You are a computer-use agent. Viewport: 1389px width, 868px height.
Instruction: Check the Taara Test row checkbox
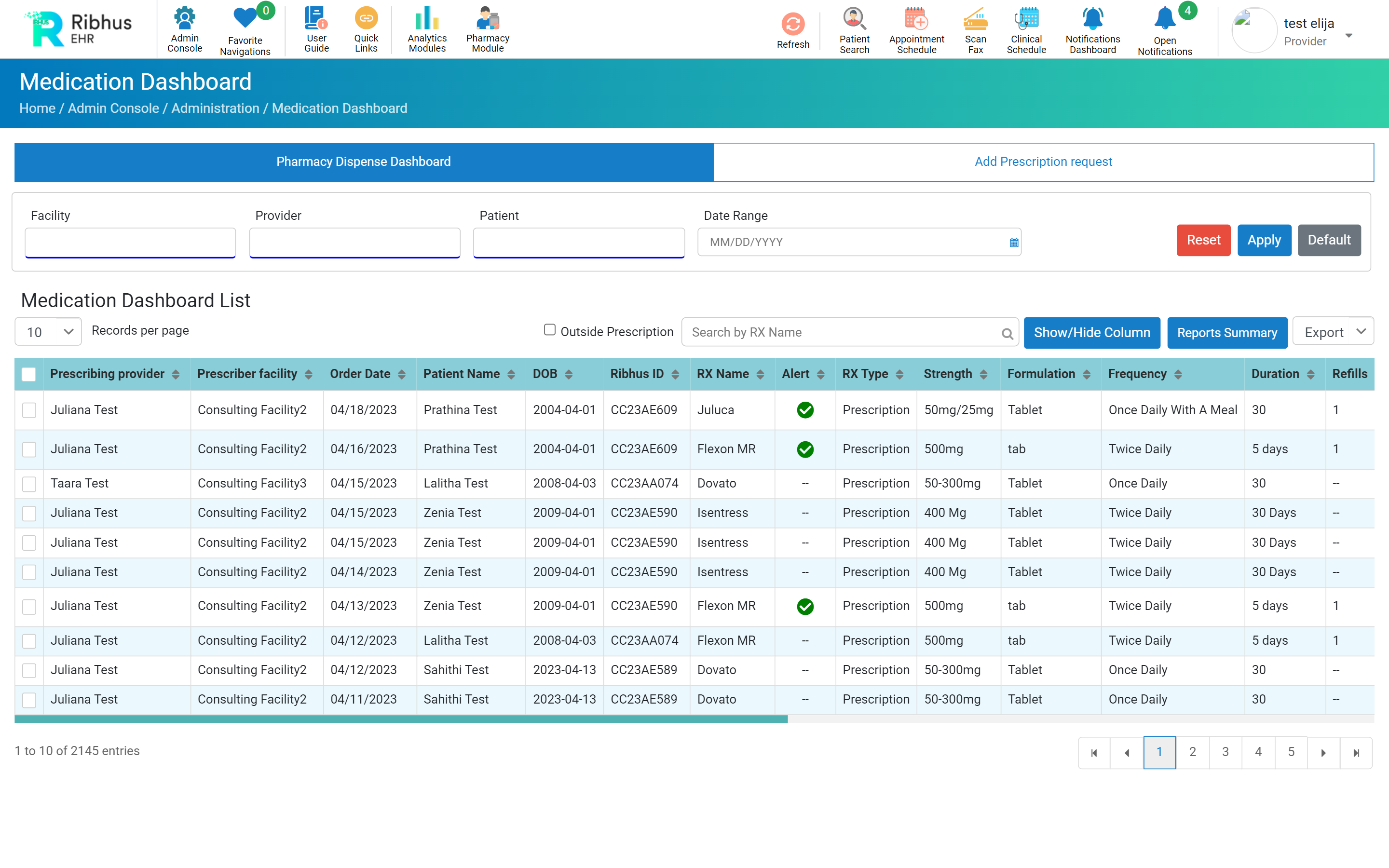29,484
